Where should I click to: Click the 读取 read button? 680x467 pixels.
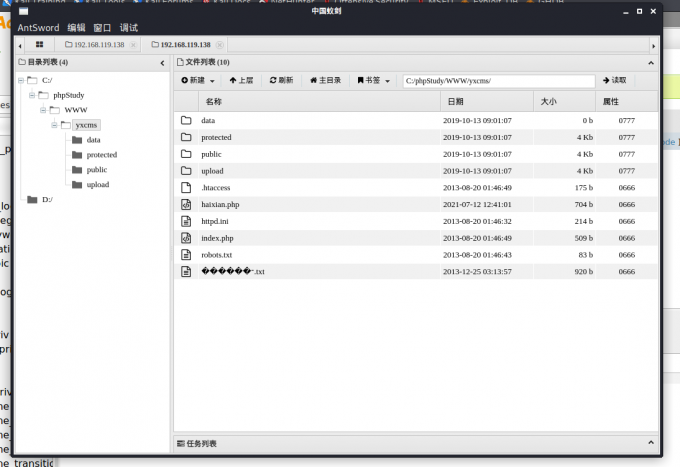point(615,80)
